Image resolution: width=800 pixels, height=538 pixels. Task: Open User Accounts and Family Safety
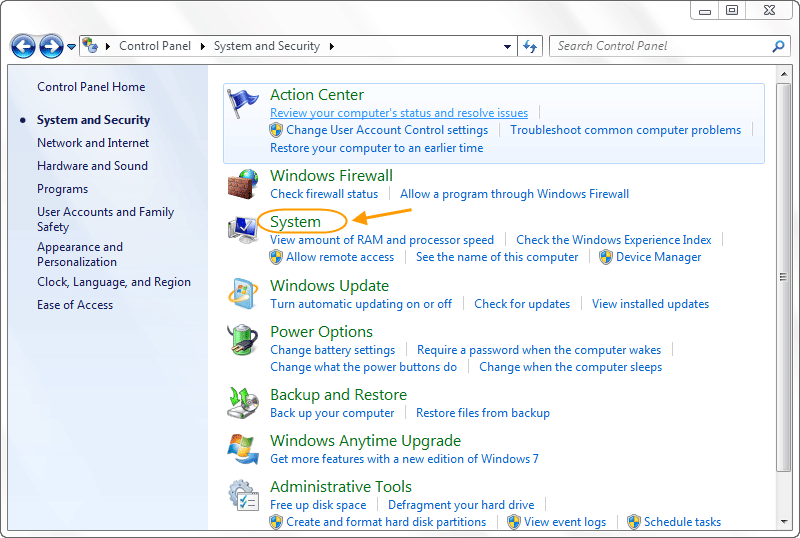[105, 219]
